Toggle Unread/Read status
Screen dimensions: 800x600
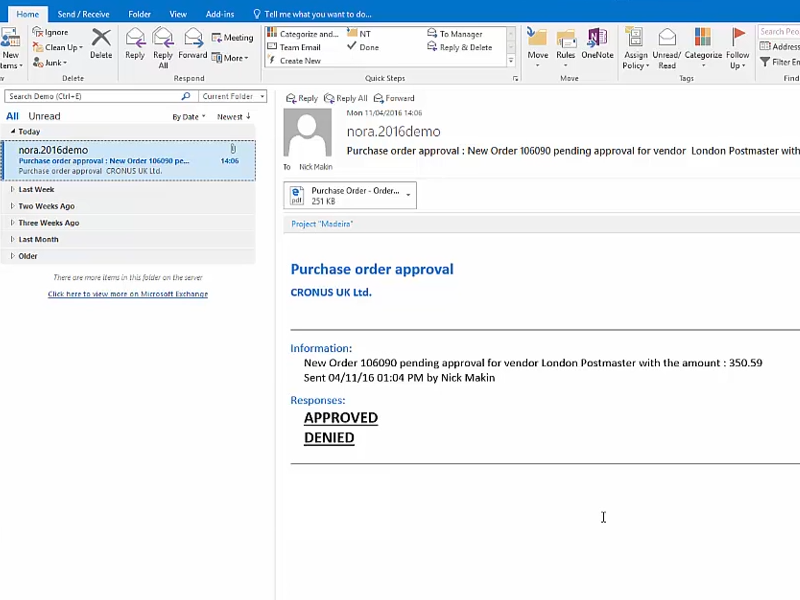point(667,47)
